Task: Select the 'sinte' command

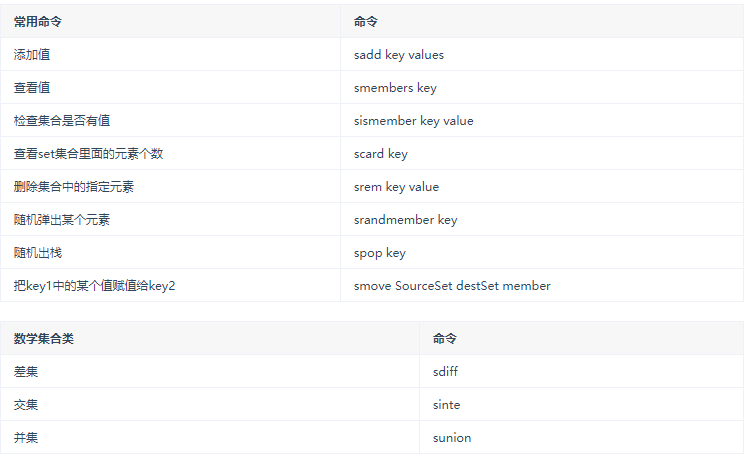Action: [x=446, y=405]
